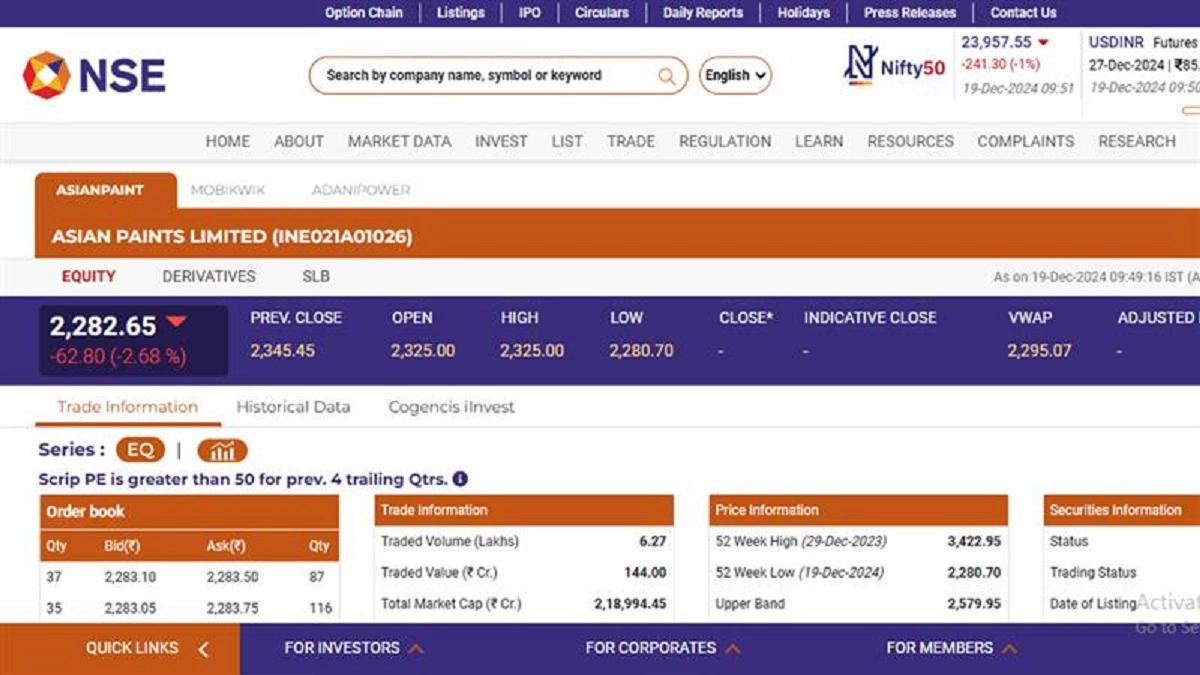Collapse Quick Links using the left chevron
This screenshot has width=1200, height=675.
click(x=203, y=649)
